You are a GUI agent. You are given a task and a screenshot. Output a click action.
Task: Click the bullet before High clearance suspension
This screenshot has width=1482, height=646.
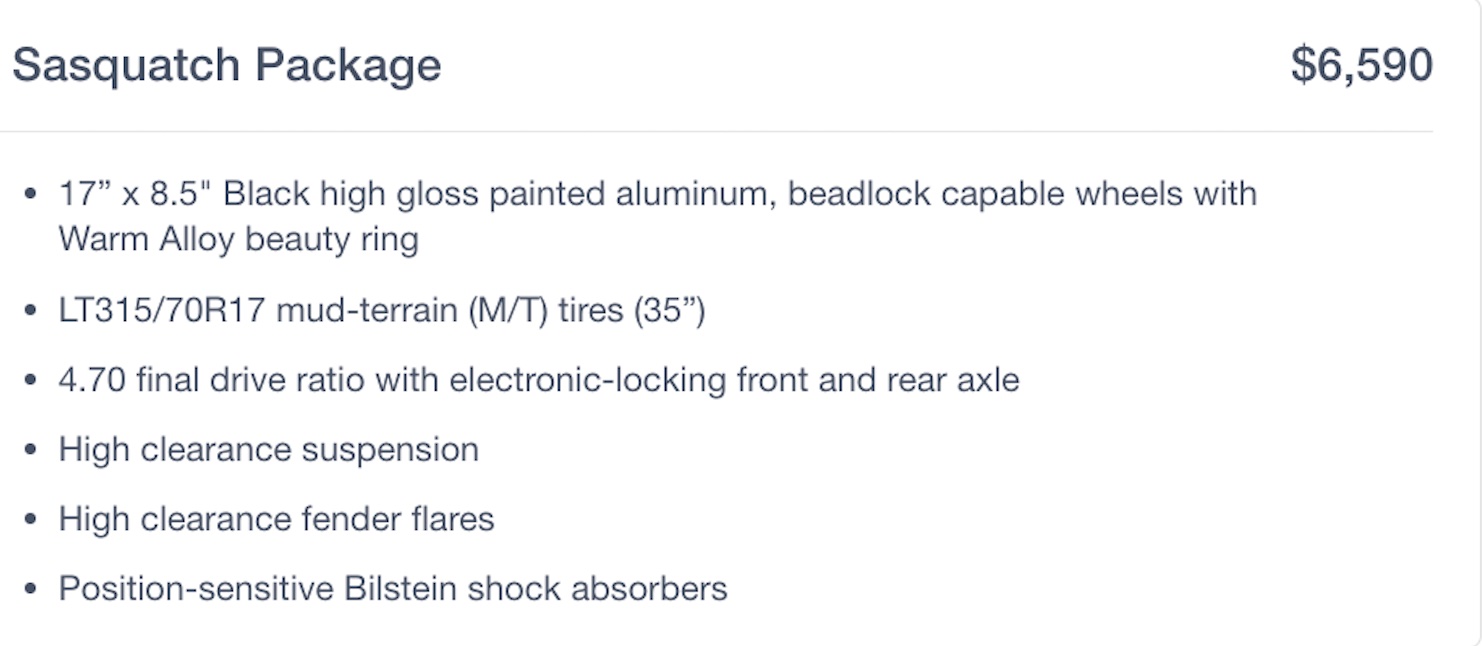click(32, 450)
